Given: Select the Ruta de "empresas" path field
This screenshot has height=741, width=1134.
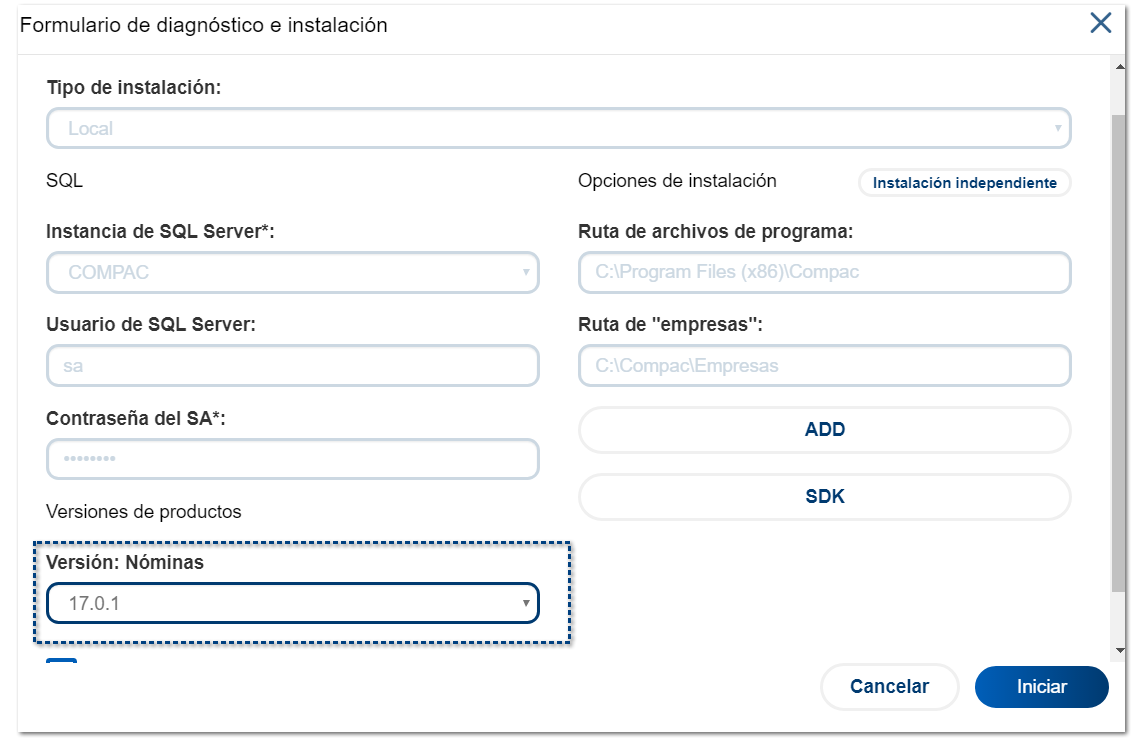Looking at the screenshot, I should 824,366.
